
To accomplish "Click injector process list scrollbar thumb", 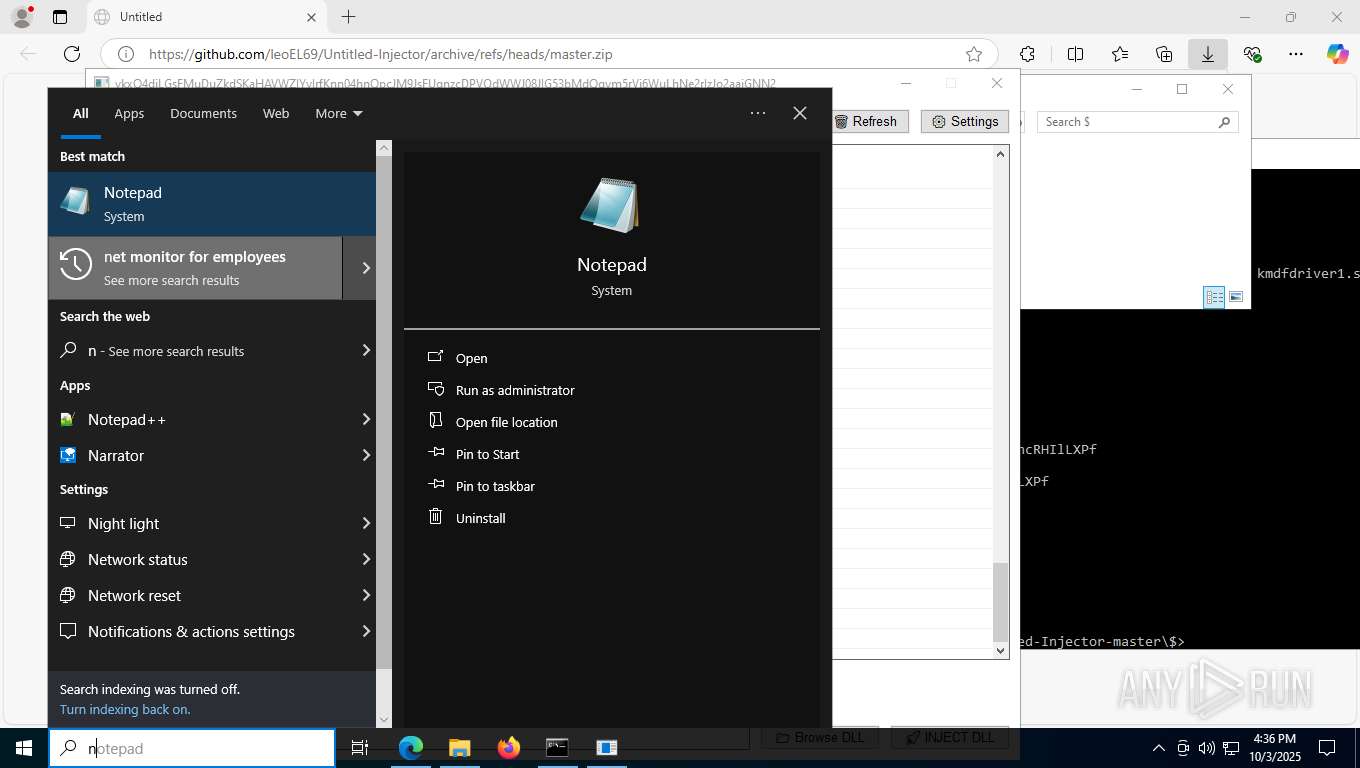I will [x=1000, y=602].
